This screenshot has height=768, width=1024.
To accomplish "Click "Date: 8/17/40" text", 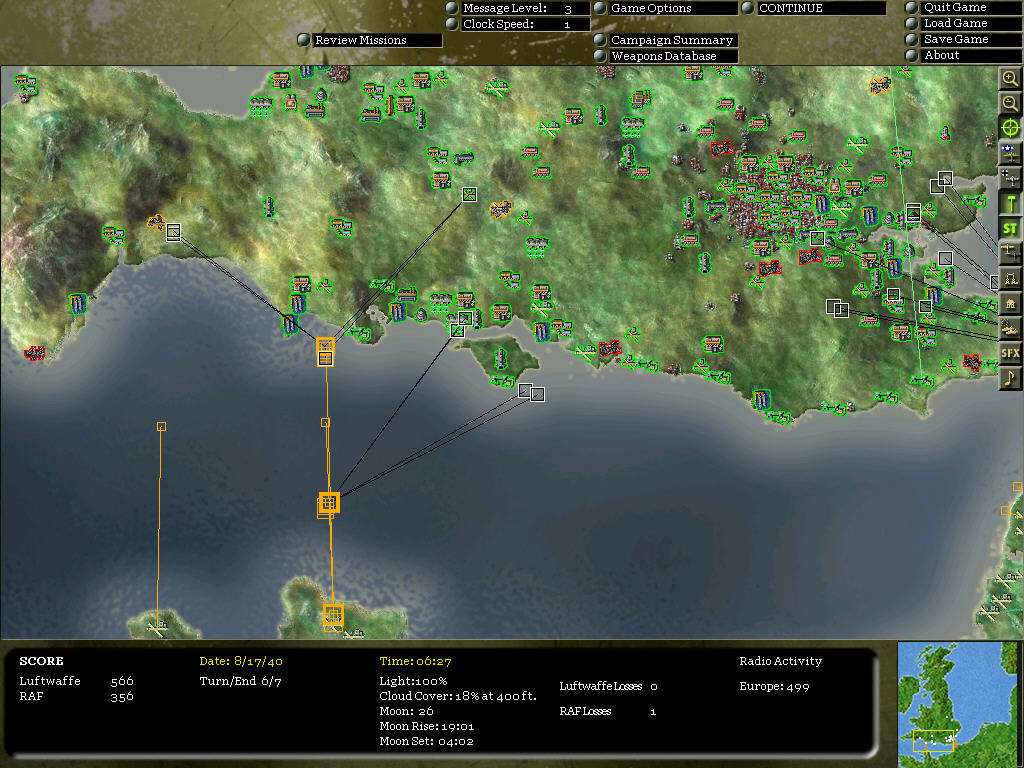I will click(x=241, y=661).
